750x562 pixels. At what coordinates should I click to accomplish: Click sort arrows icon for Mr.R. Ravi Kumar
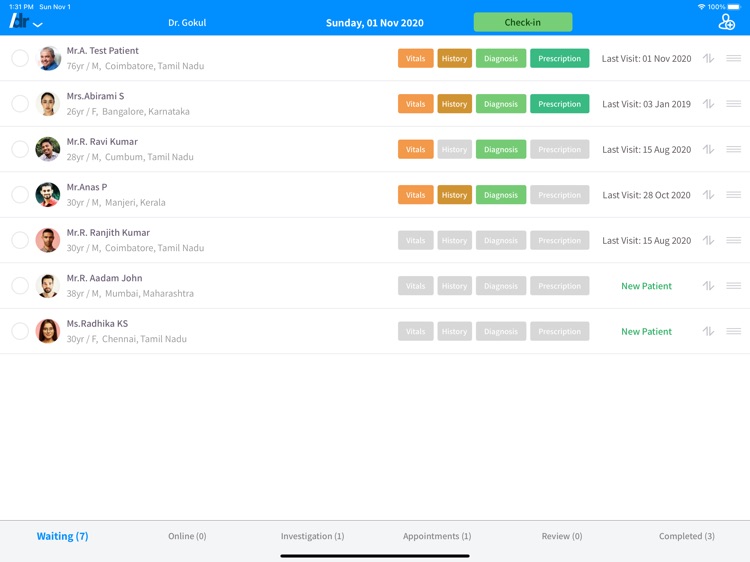[x=708, y=149]
